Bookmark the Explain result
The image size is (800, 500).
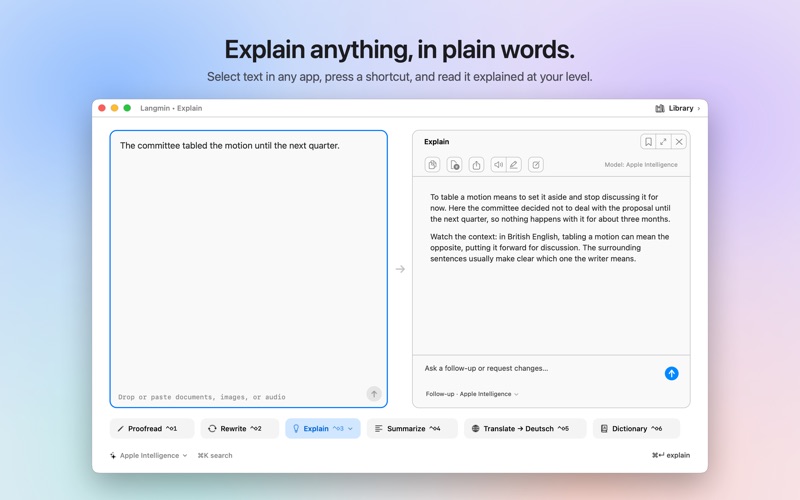pyautogui.click(x=648, y=142)
